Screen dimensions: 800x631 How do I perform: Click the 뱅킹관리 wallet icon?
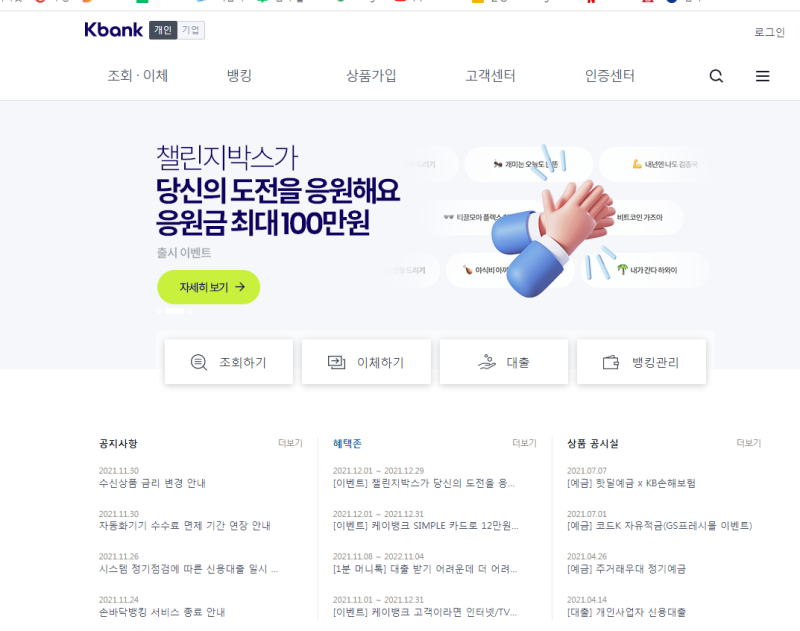[x=611, y=362]
